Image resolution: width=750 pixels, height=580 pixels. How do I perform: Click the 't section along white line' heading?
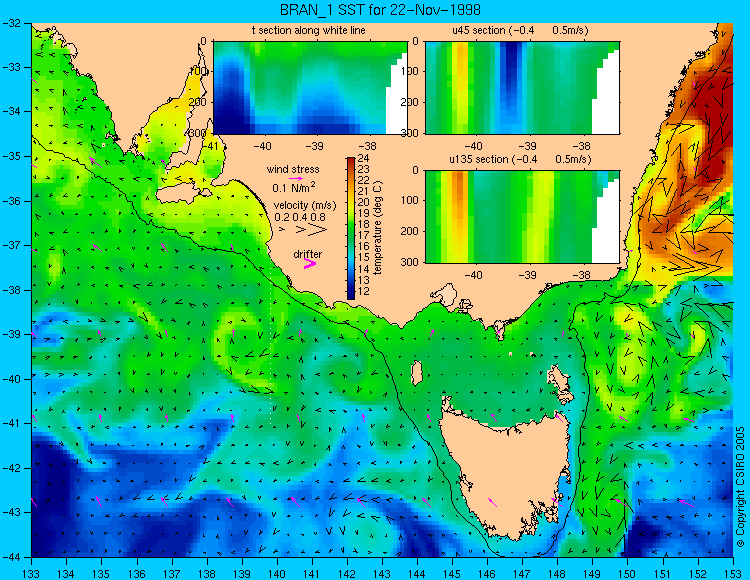(309, 30)
